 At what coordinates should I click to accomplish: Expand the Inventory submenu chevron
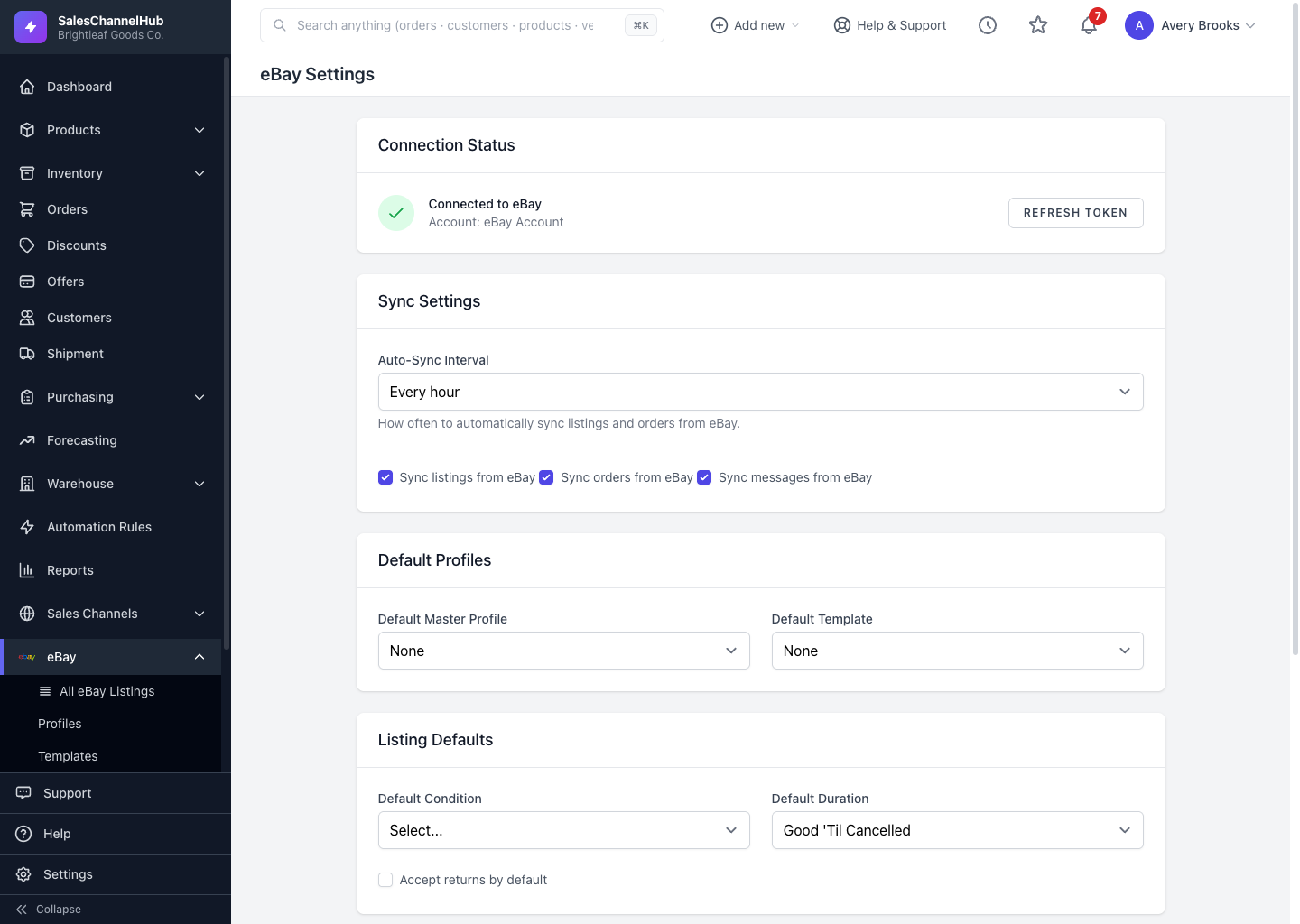(200, 173)
